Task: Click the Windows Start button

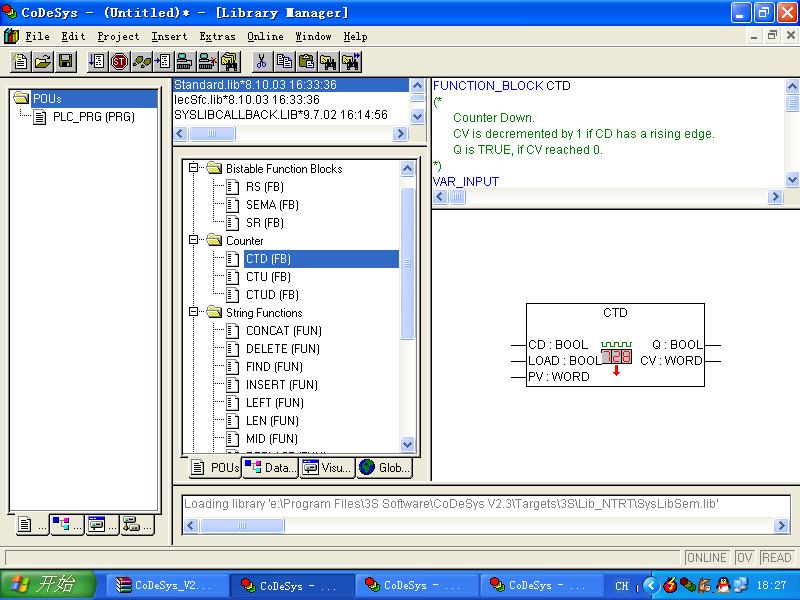Action: click(47, 585)
